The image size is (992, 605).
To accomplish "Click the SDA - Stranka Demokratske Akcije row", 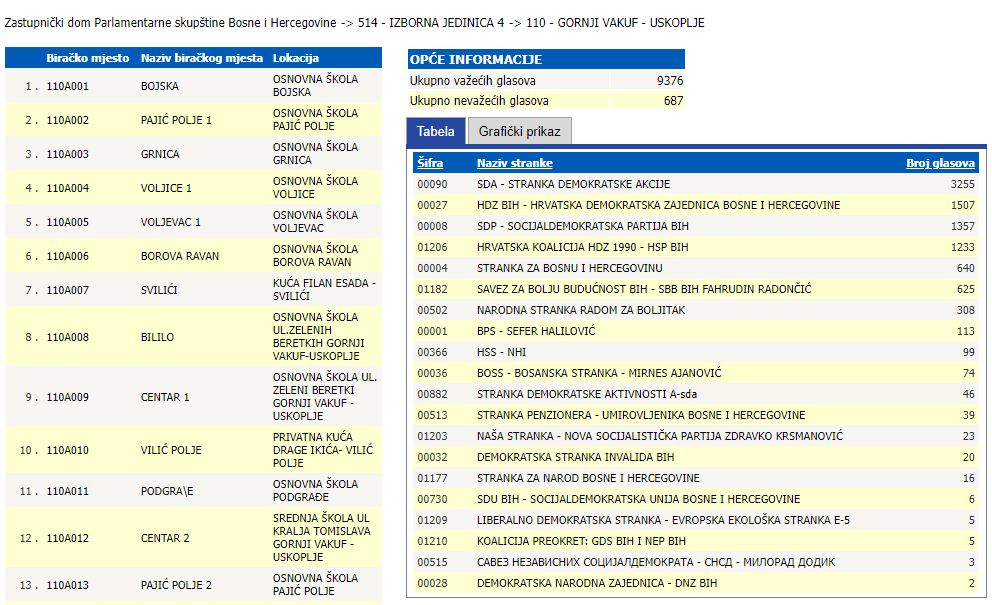I will point(573,184).
